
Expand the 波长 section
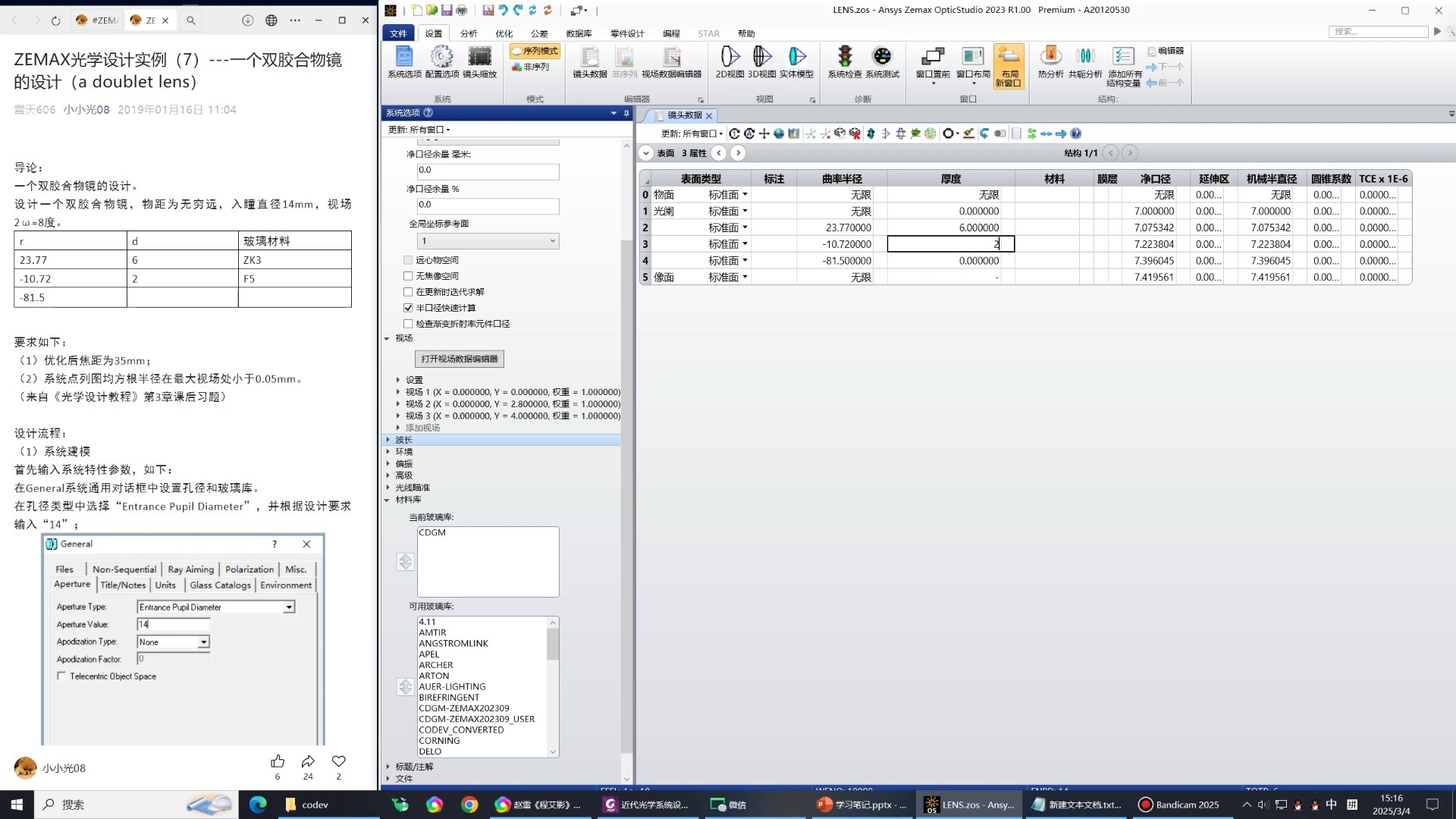388,440
